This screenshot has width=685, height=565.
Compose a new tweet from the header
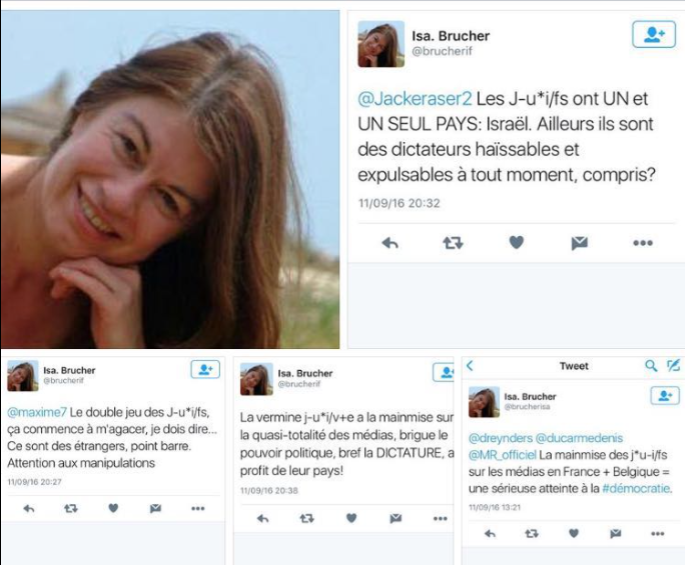673,365
